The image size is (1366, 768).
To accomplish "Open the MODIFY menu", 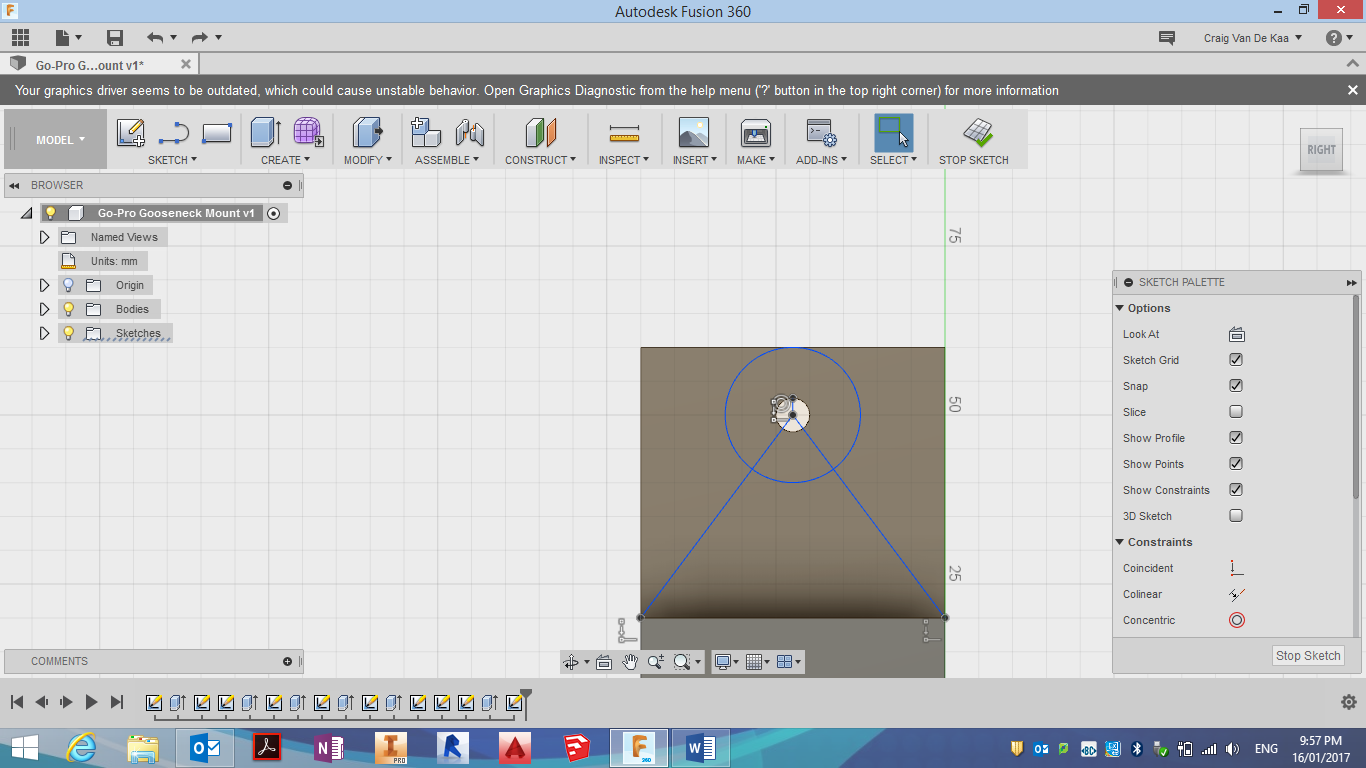I will (368, 160).
